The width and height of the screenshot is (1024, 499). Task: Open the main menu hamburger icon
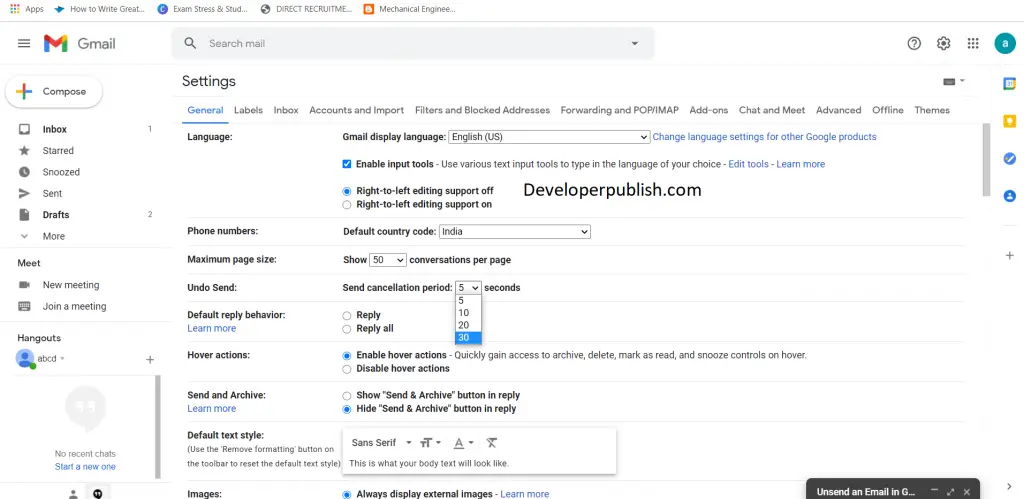pos(24,43)
